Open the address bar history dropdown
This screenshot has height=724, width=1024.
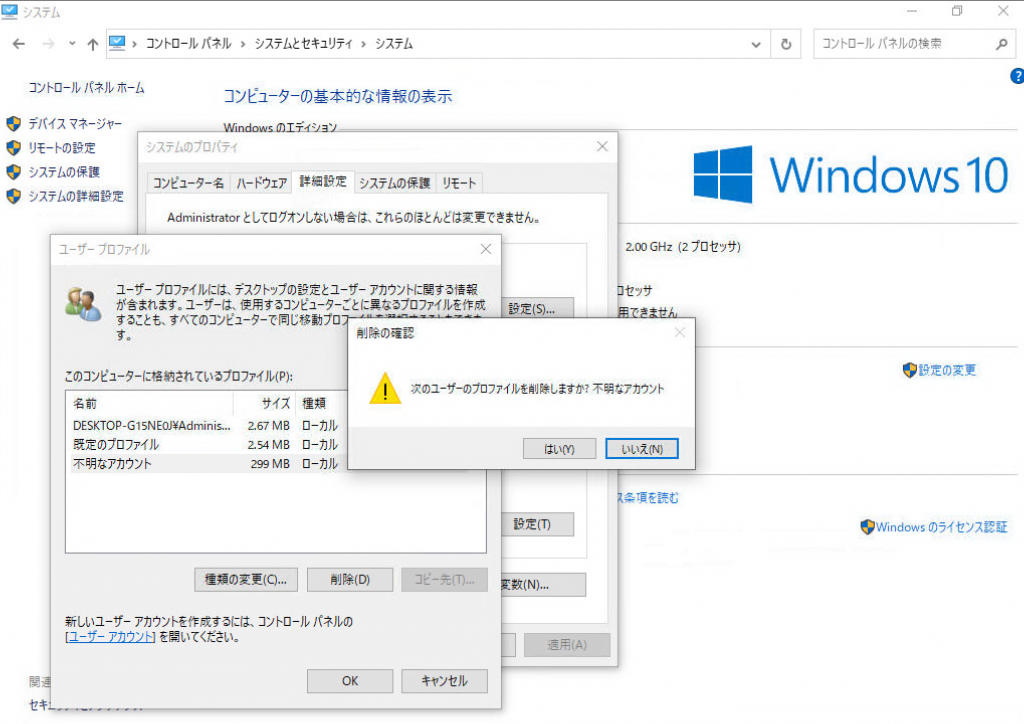(756, 44)
